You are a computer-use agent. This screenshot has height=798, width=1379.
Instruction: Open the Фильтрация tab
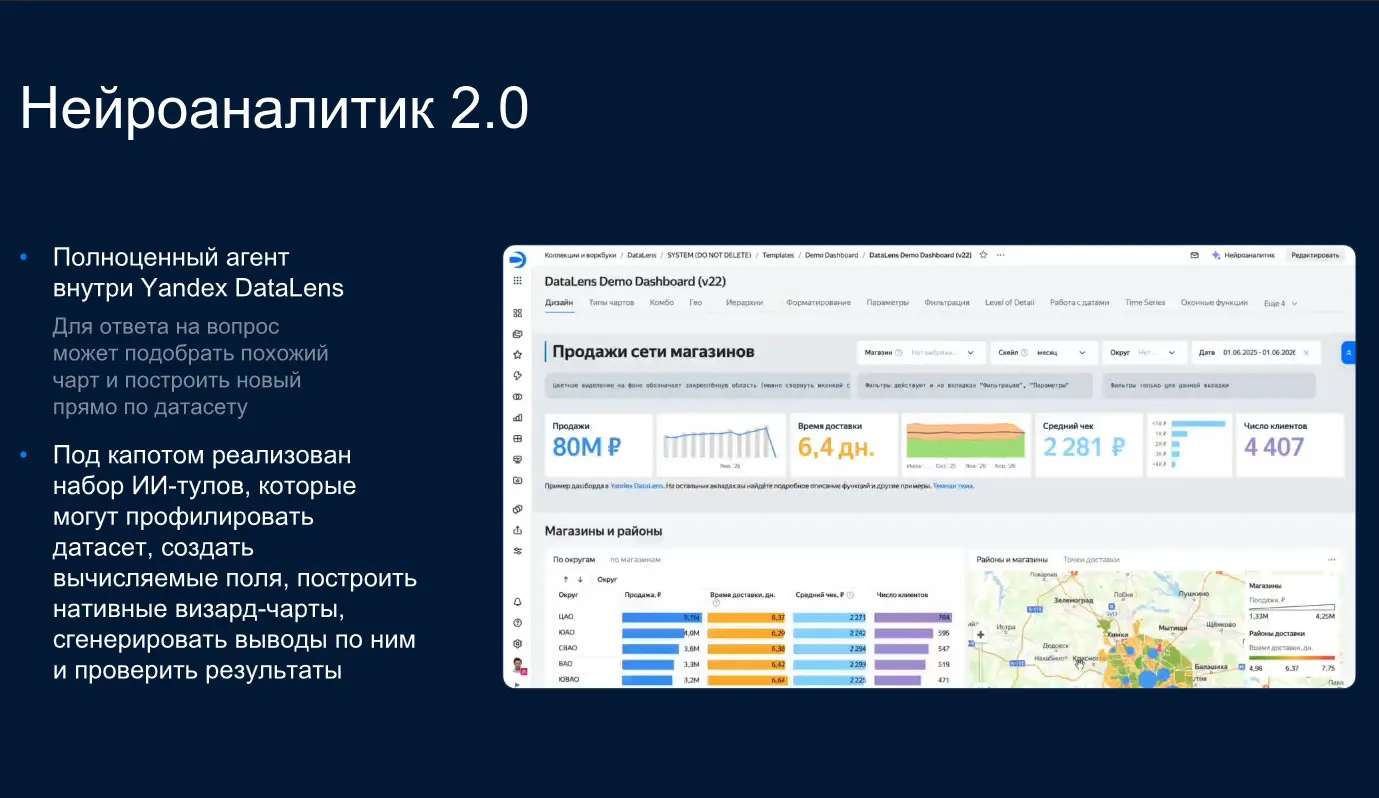click(x=947, y=302)
